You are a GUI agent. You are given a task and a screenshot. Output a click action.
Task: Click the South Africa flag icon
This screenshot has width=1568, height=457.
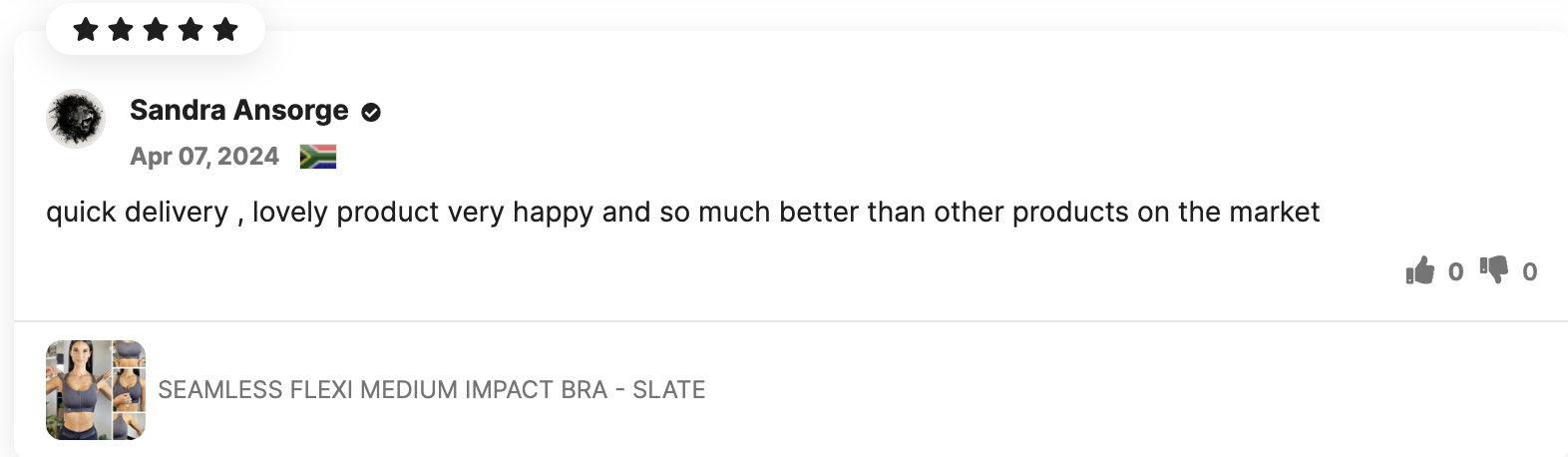[318, 157]
